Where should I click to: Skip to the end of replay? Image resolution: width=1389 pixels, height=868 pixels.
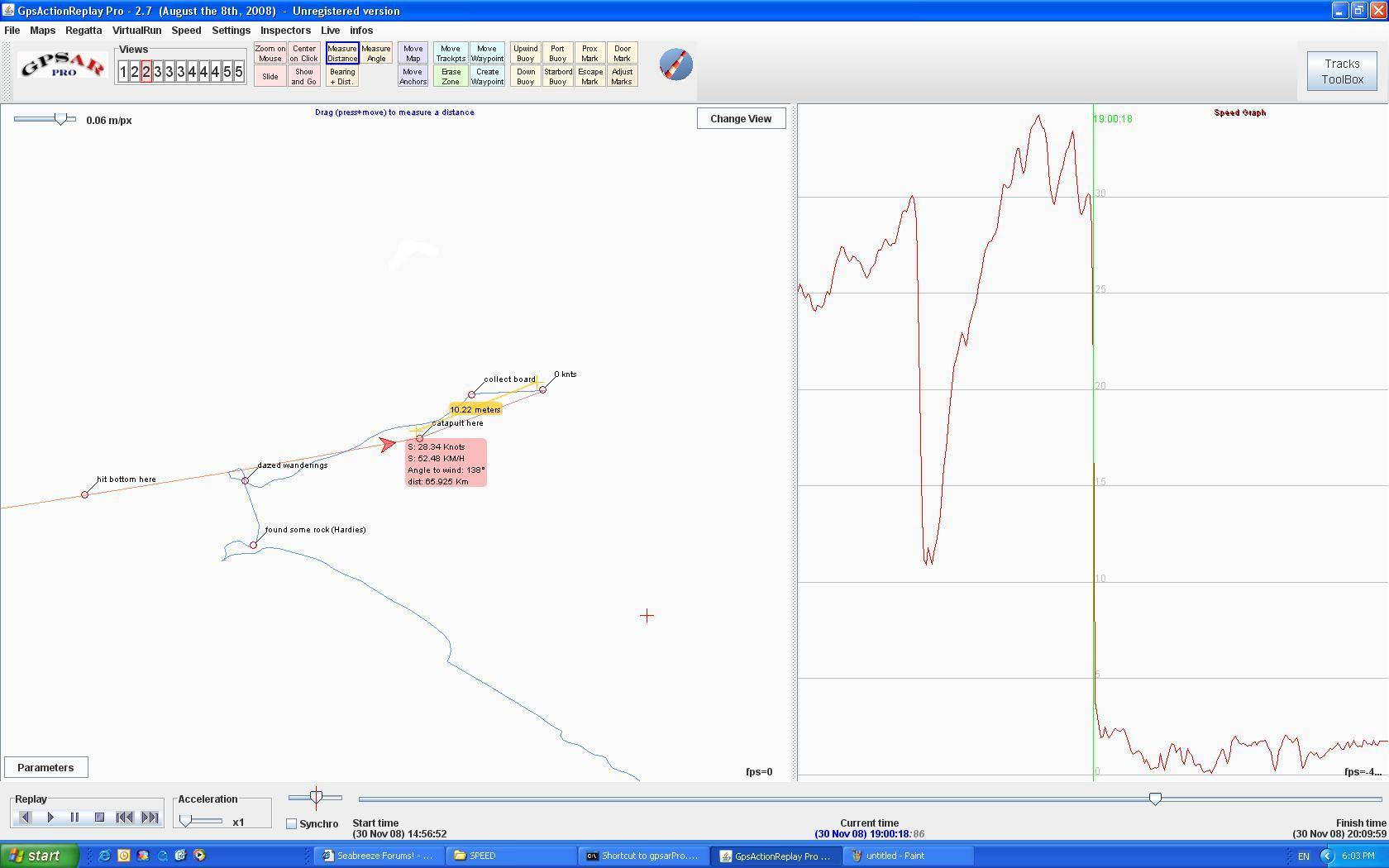(x=150, y=817)
